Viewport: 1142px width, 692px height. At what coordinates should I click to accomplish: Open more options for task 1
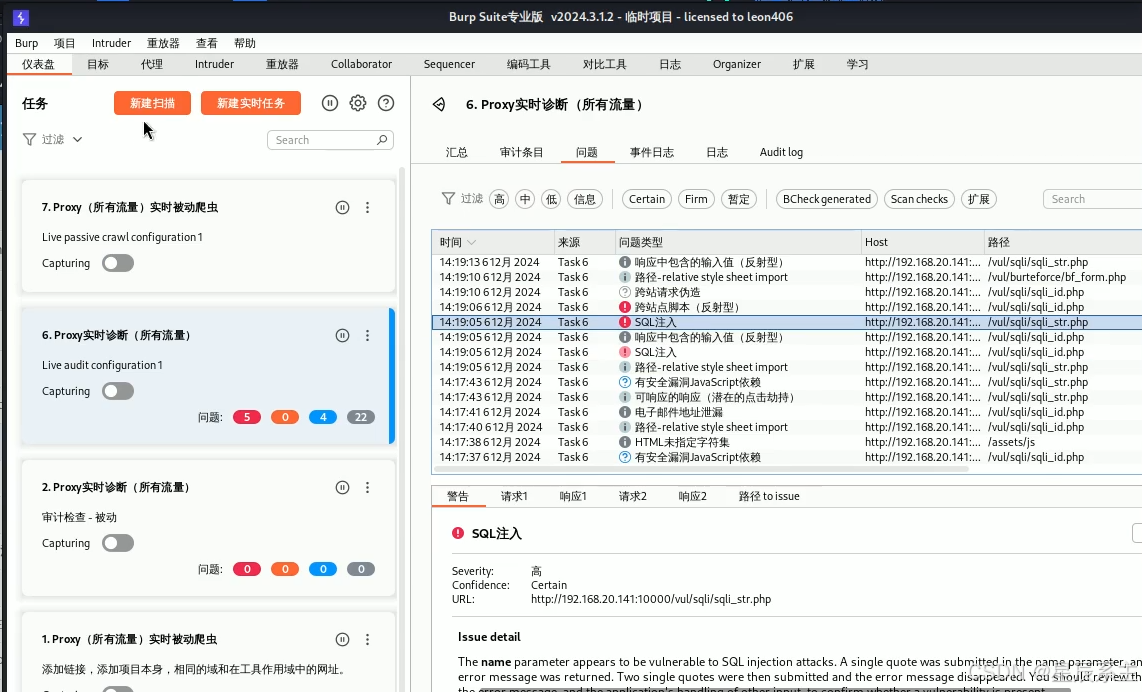click(368, 640)
